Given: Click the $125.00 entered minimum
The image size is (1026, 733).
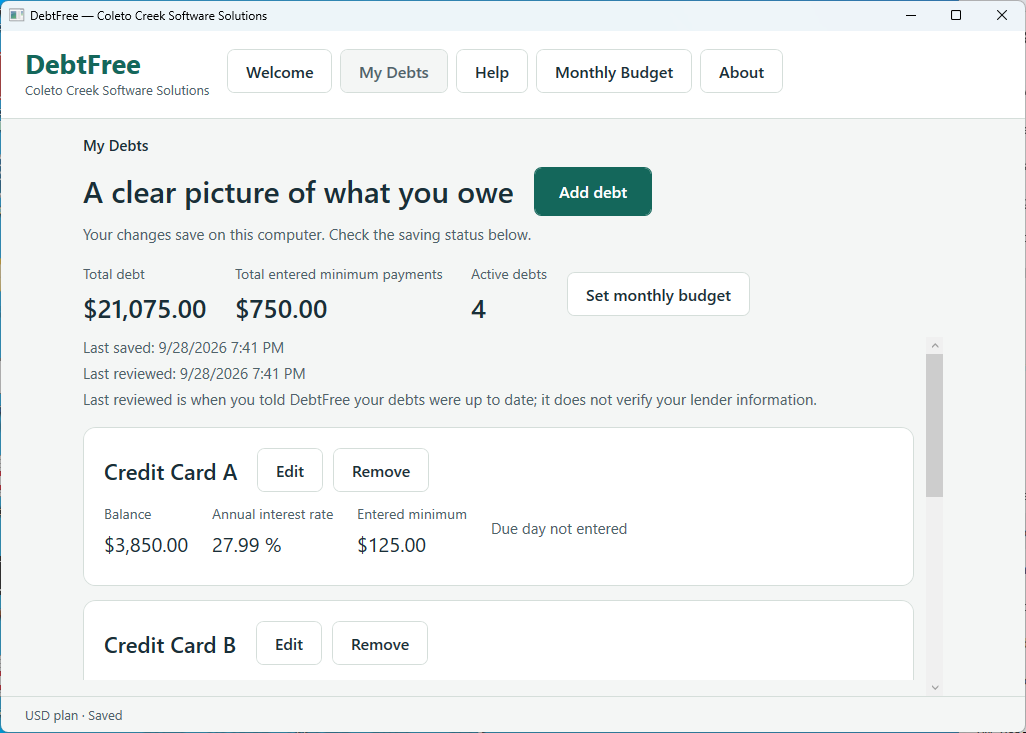Looking at the screenshot, I should coord(391,545).
